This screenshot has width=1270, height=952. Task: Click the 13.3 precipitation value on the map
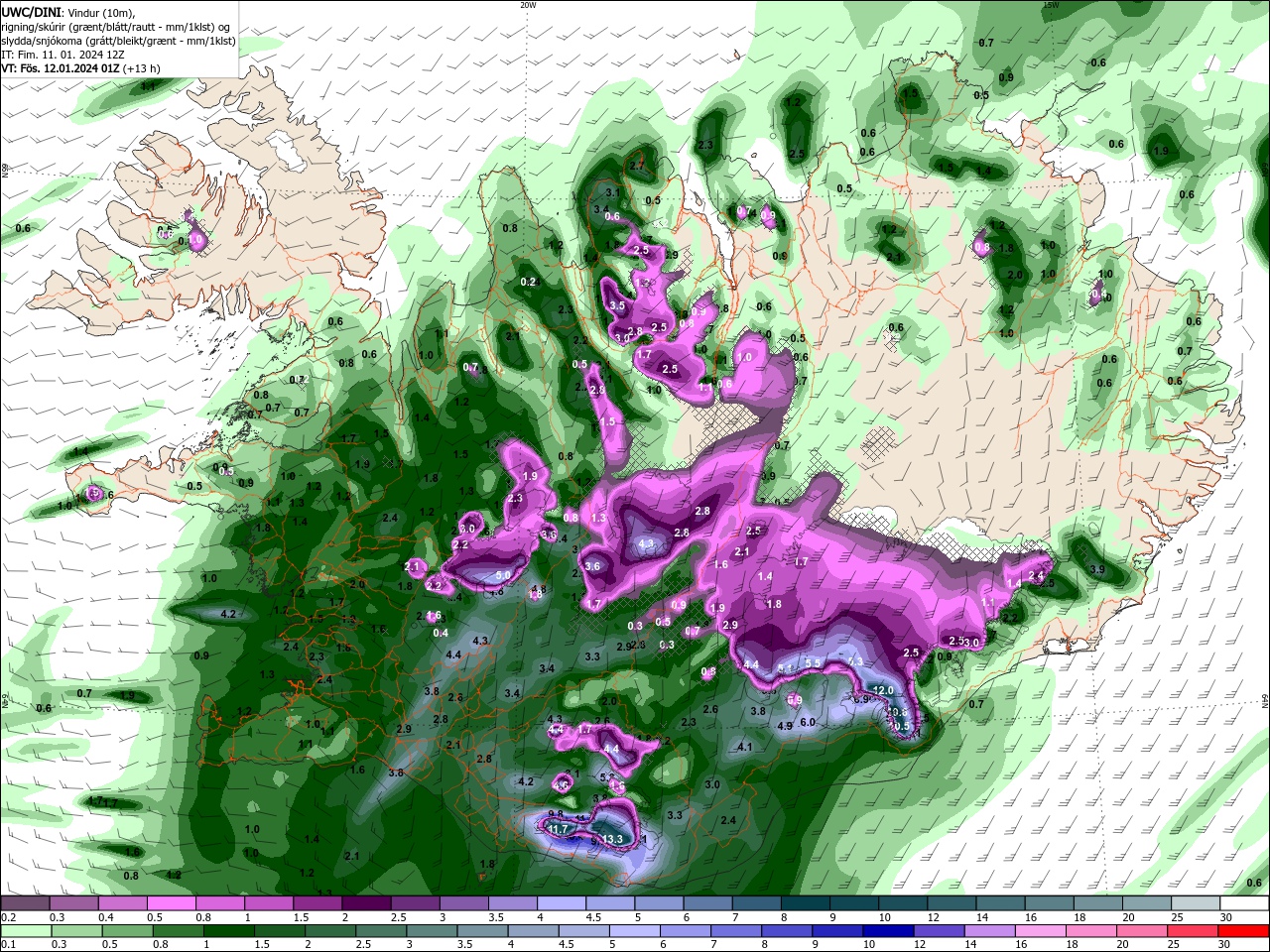(x=612, y=839)
